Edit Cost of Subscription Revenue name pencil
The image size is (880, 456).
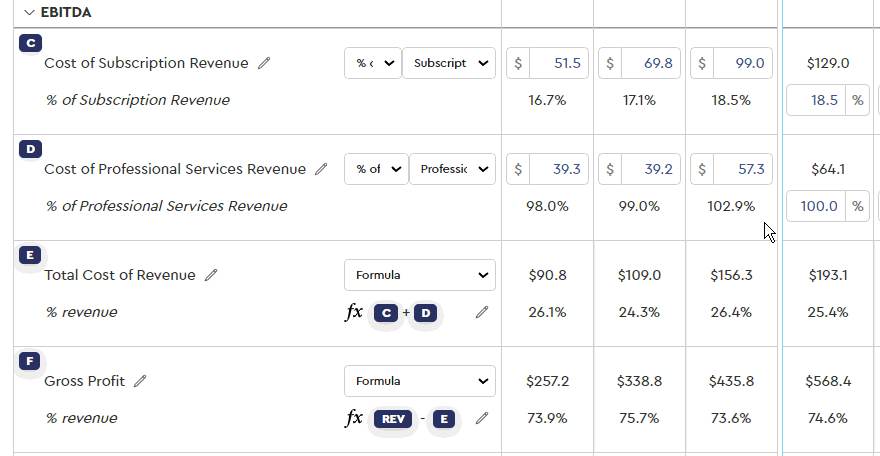[264, 63]
